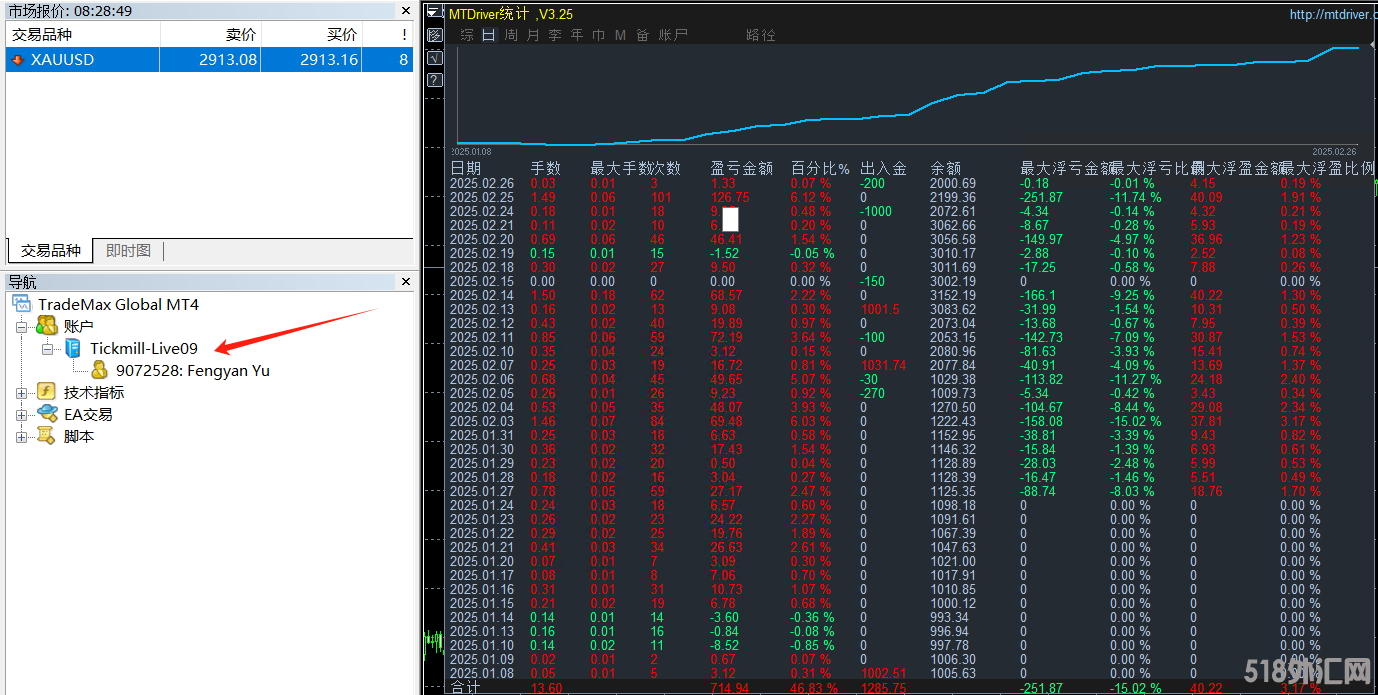Click the 盈亏金额 column header

(741, 168)
